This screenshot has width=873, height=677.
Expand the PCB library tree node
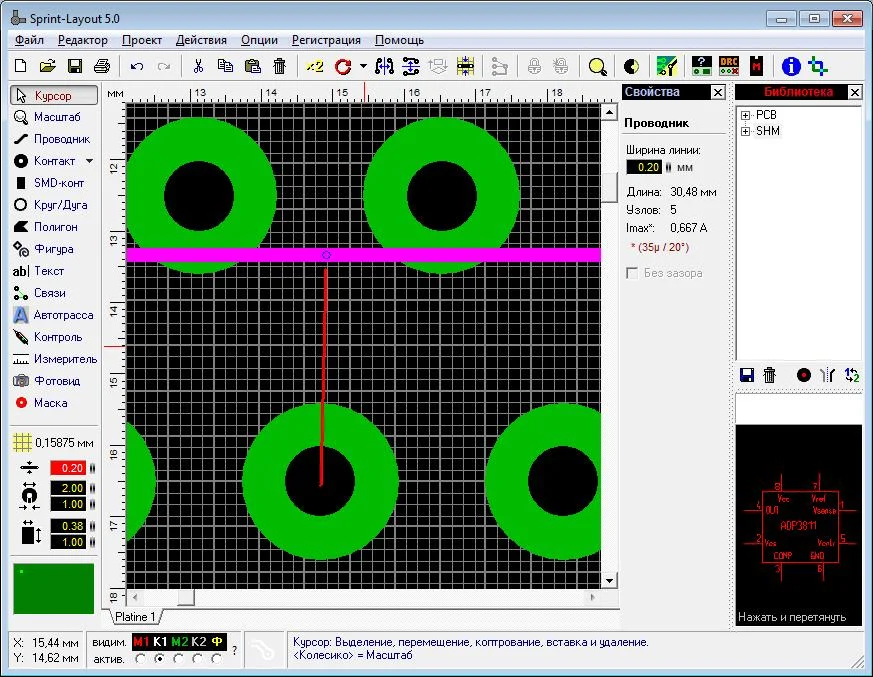click(x=746, y=115)
